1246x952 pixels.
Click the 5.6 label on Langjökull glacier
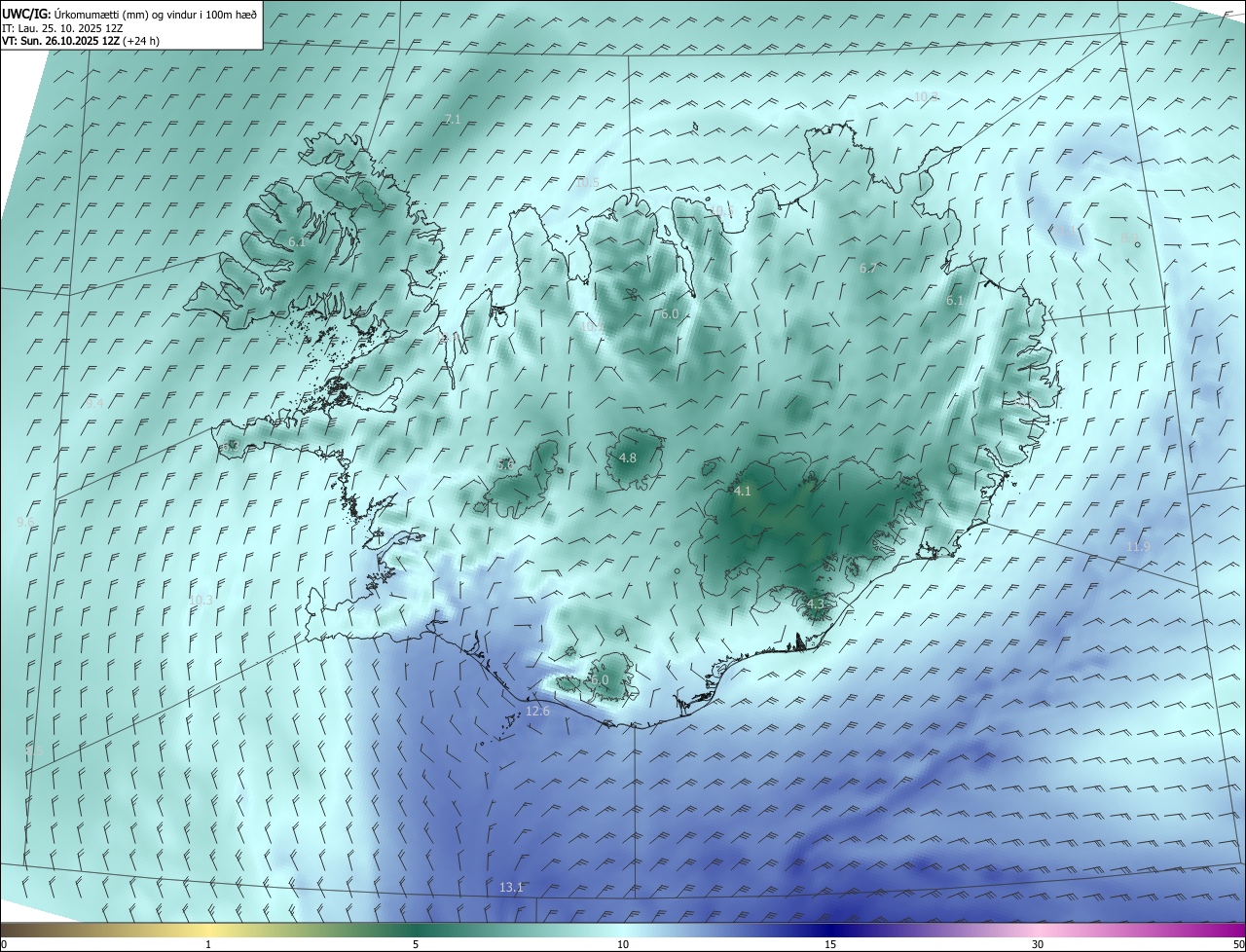coord(505,465)
